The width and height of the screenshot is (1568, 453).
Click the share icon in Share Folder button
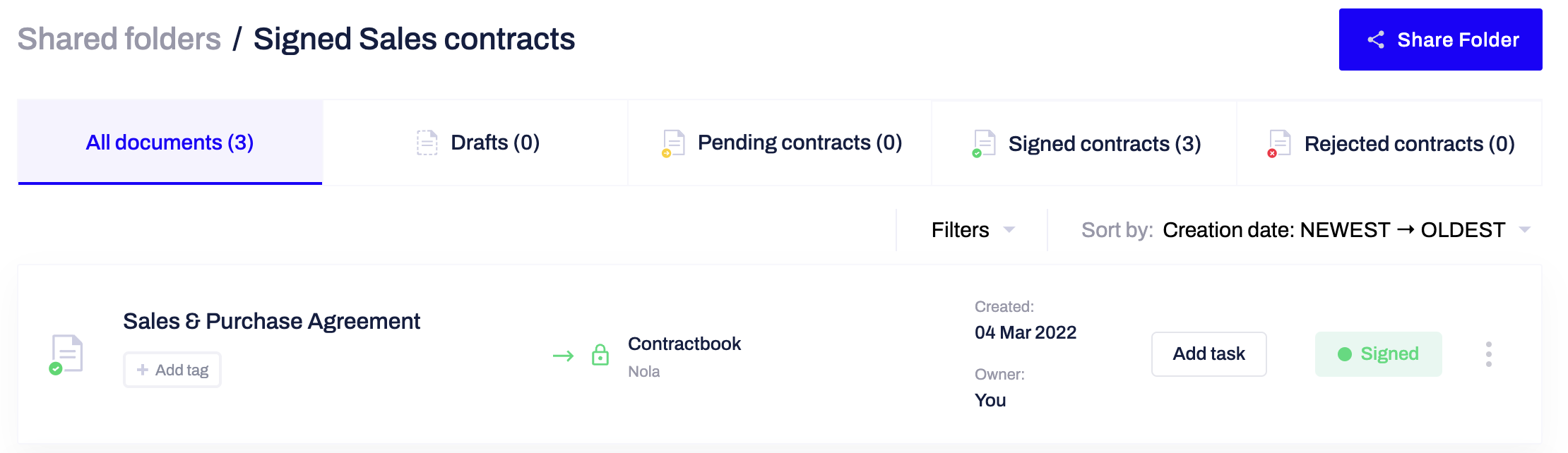[1375, 40]
